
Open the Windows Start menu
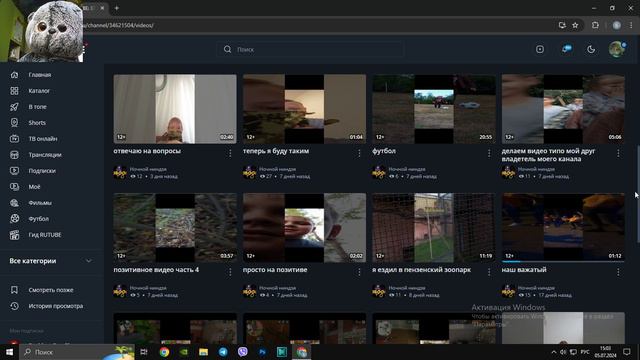[9, 352]
